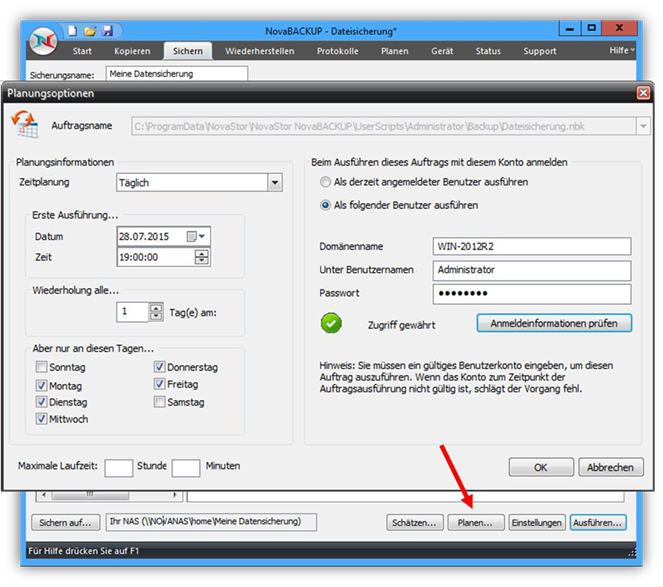Click the save floppy disk icon

tap(108, 31)
